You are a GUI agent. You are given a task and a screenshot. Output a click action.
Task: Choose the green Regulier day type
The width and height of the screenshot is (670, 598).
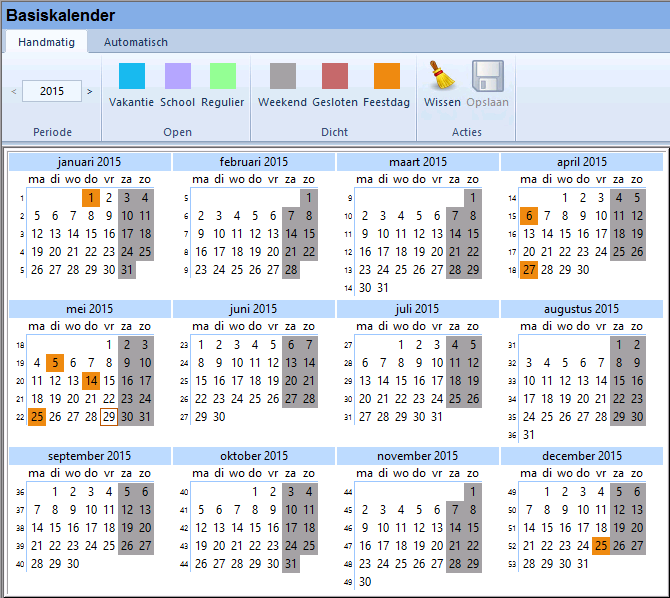click(x=222, y=77)
